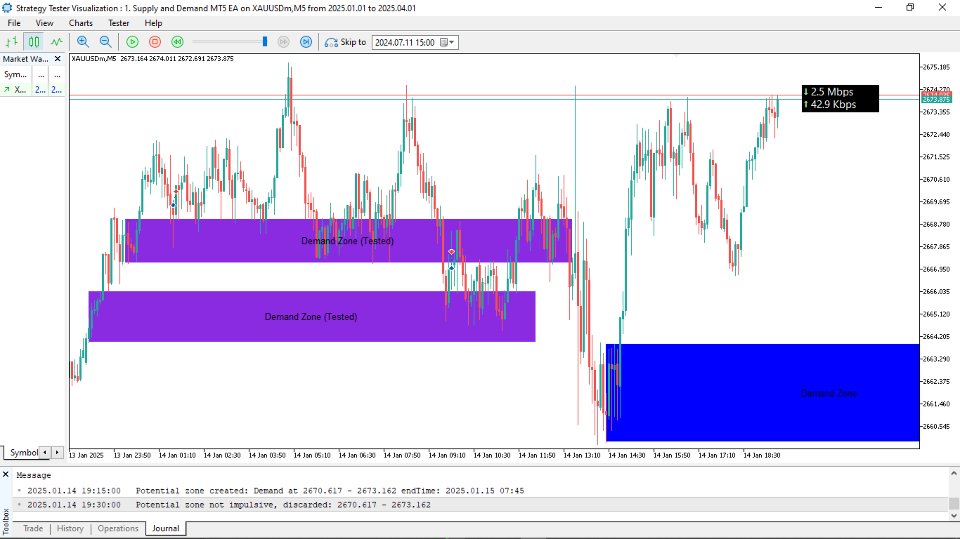
Task: Zoom in on the chart
Action: click(83, 42)
